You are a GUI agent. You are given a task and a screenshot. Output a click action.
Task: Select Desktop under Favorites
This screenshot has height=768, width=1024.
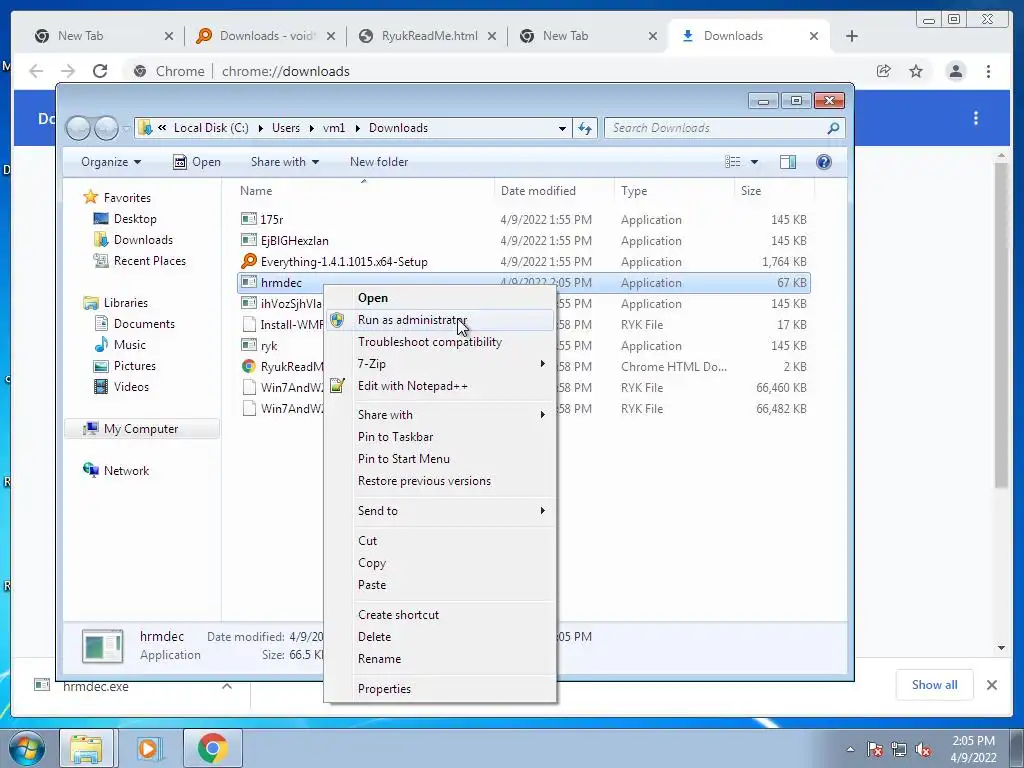(125, 219)
